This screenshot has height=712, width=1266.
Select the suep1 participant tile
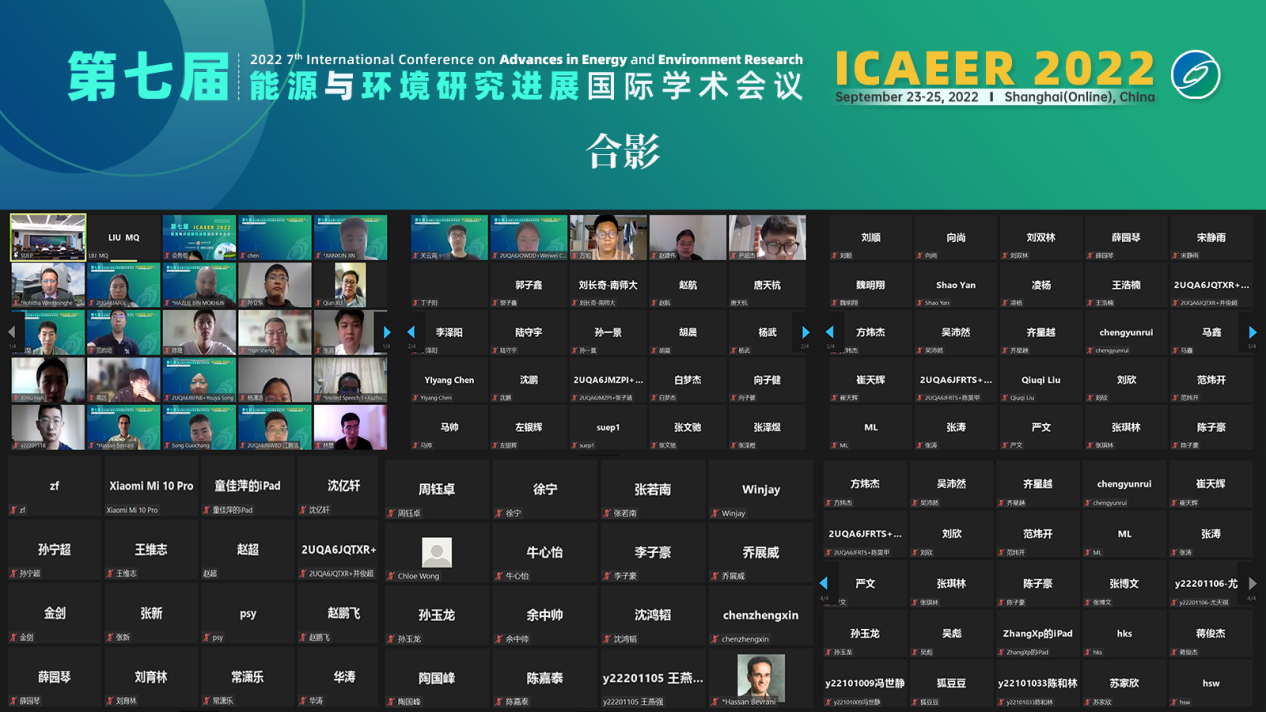pos(608,431)
